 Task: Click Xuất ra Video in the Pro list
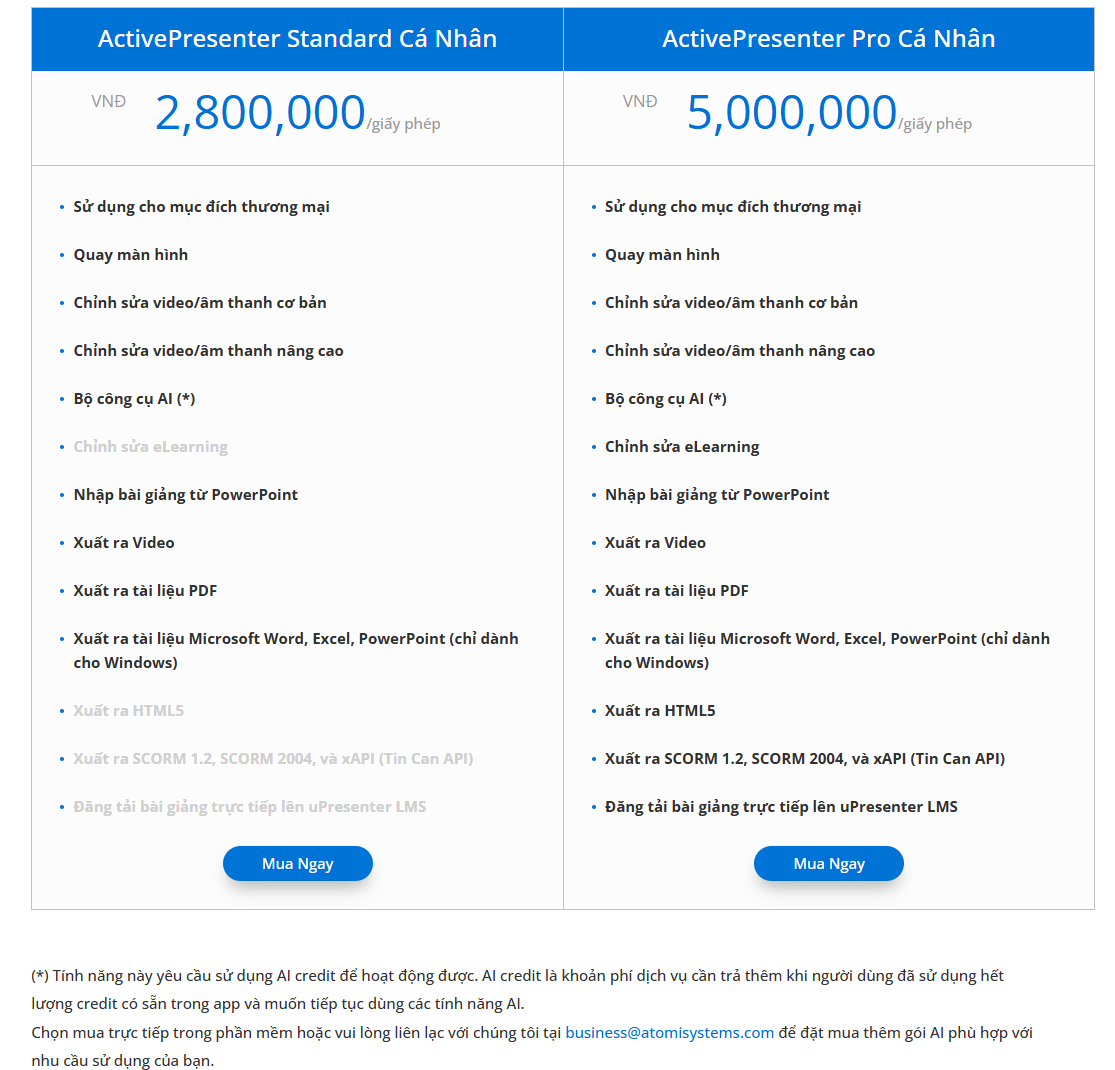[x=655, y=543]
